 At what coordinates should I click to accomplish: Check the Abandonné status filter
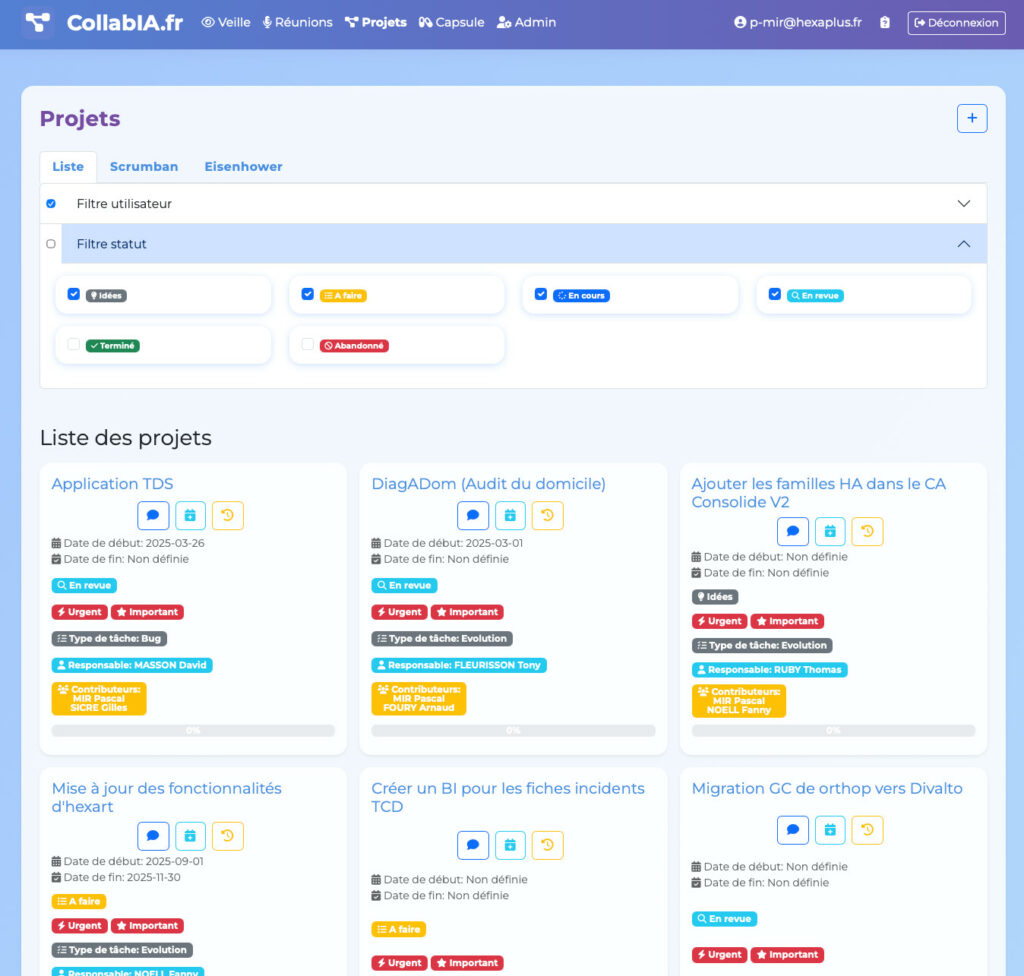(x=307, y=345)
